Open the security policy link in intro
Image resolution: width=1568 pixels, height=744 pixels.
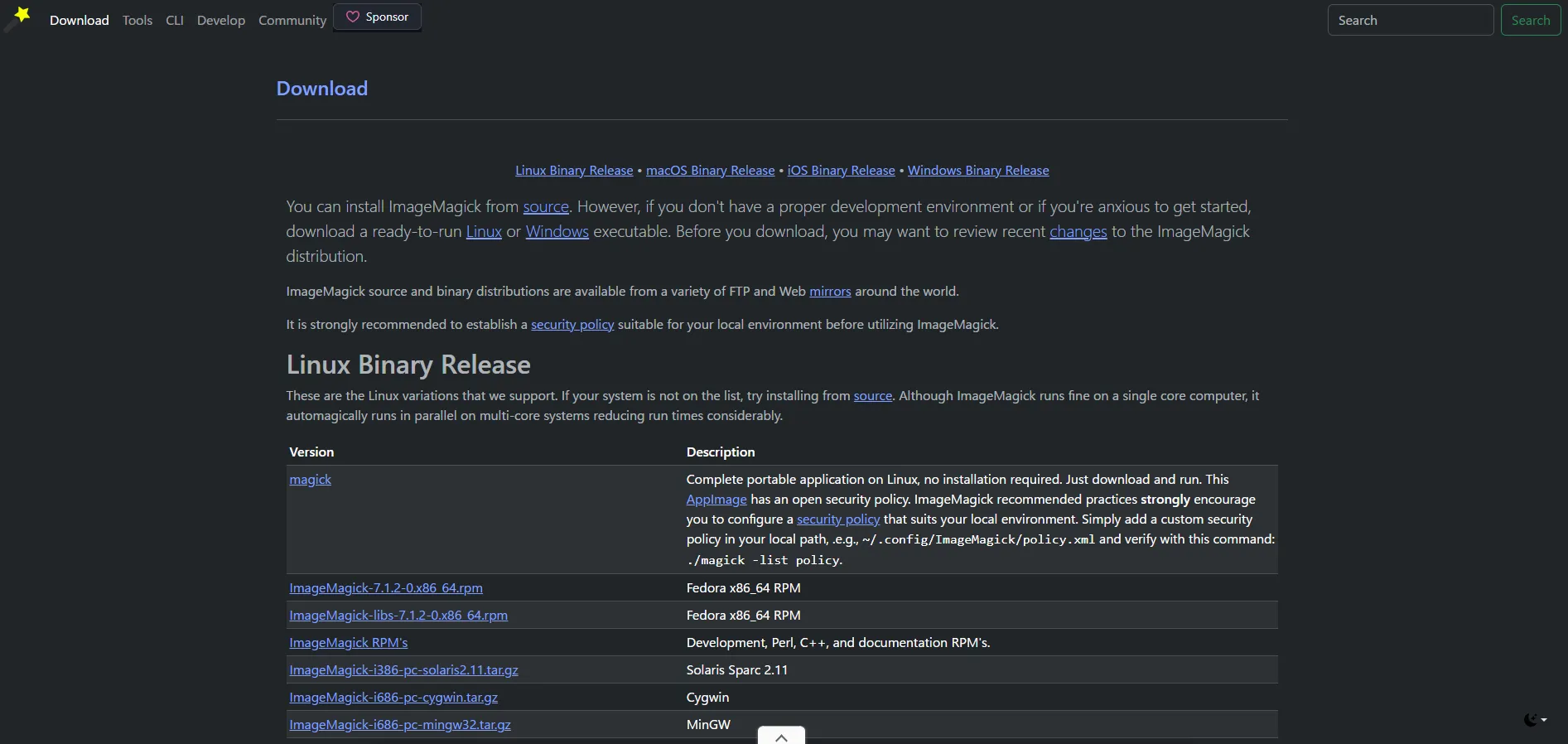point(572,324)
